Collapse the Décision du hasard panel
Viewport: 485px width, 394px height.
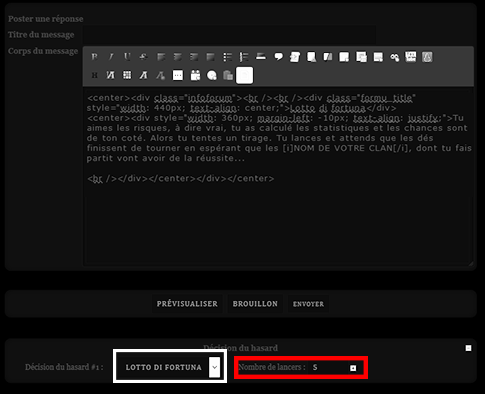[468, 348]
